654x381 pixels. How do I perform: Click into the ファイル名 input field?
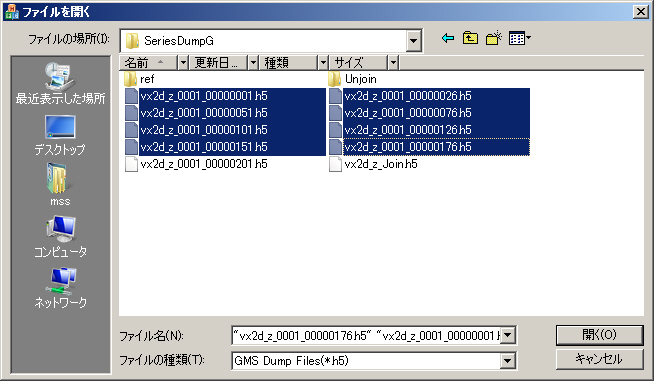[366, 335]
